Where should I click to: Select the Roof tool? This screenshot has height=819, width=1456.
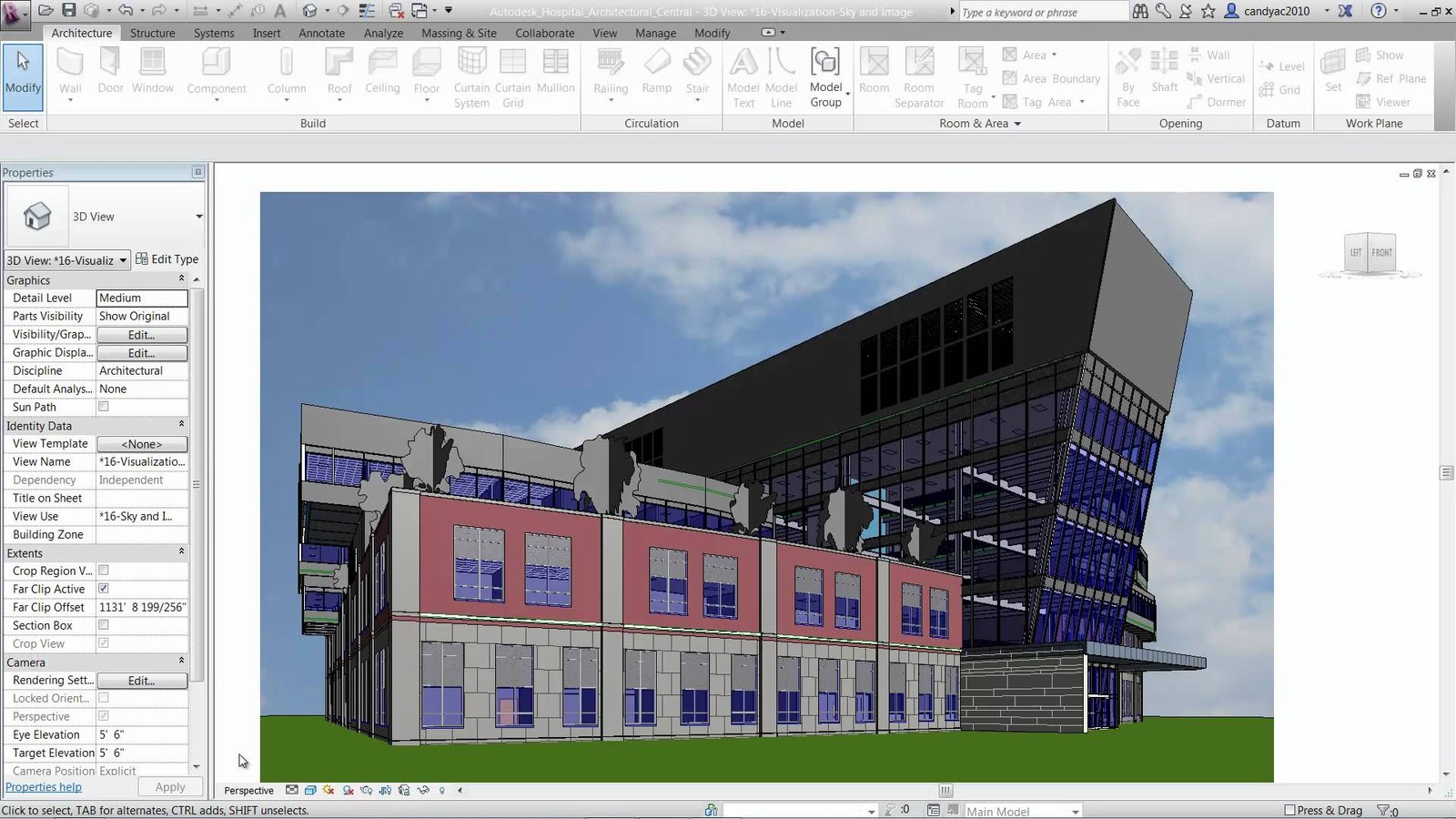(x=339, y=73)
